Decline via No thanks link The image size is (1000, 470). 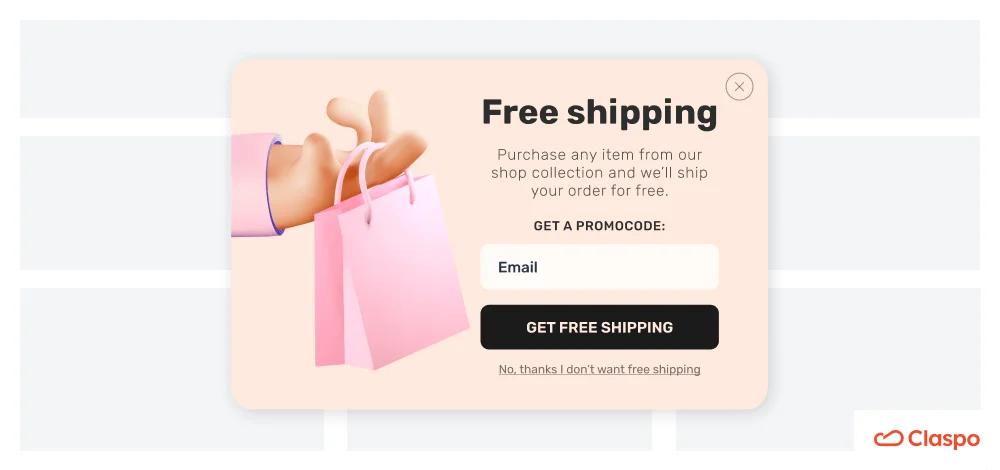tap(599, 369)
